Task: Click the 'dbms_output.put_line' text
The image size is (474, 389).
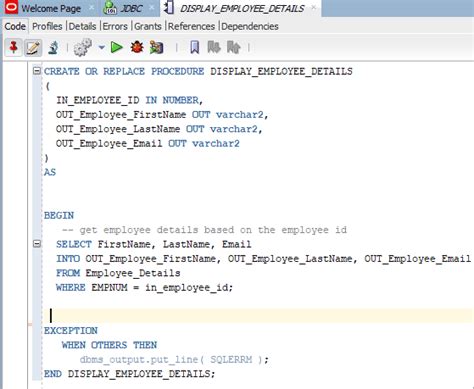Action: pyautogui.click(x=139, y=360)
